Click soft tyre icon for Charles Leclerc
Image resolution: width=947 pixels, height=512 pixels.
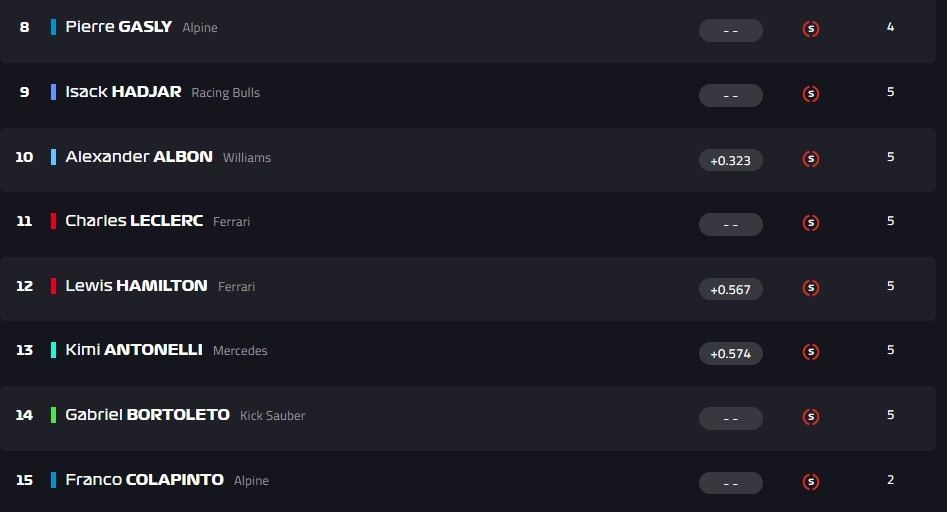[811, 223]
